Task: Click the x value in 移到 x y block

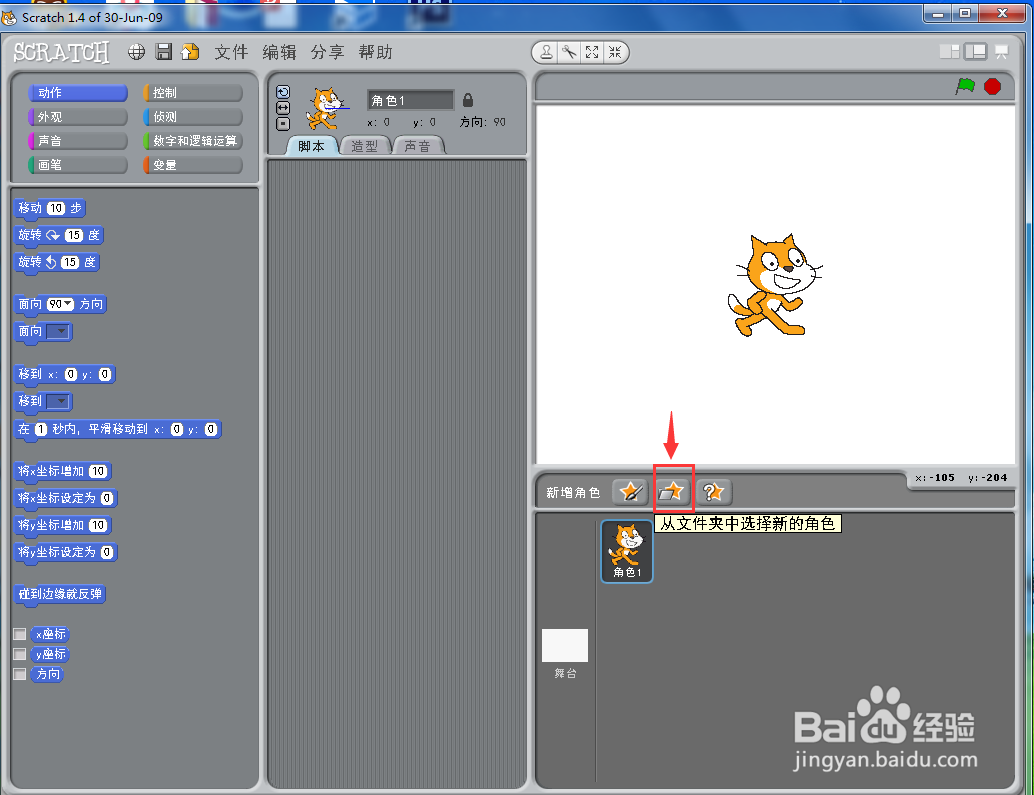Action: pos(71,374)
